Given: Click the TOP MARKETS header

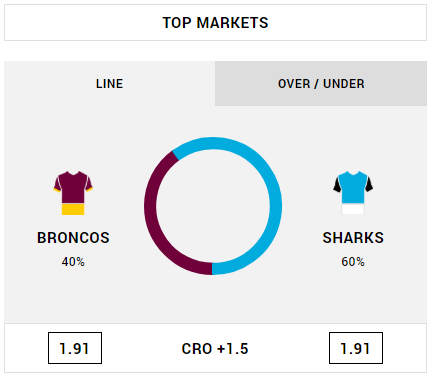Looking at the screenshot, I should (215, 23).
